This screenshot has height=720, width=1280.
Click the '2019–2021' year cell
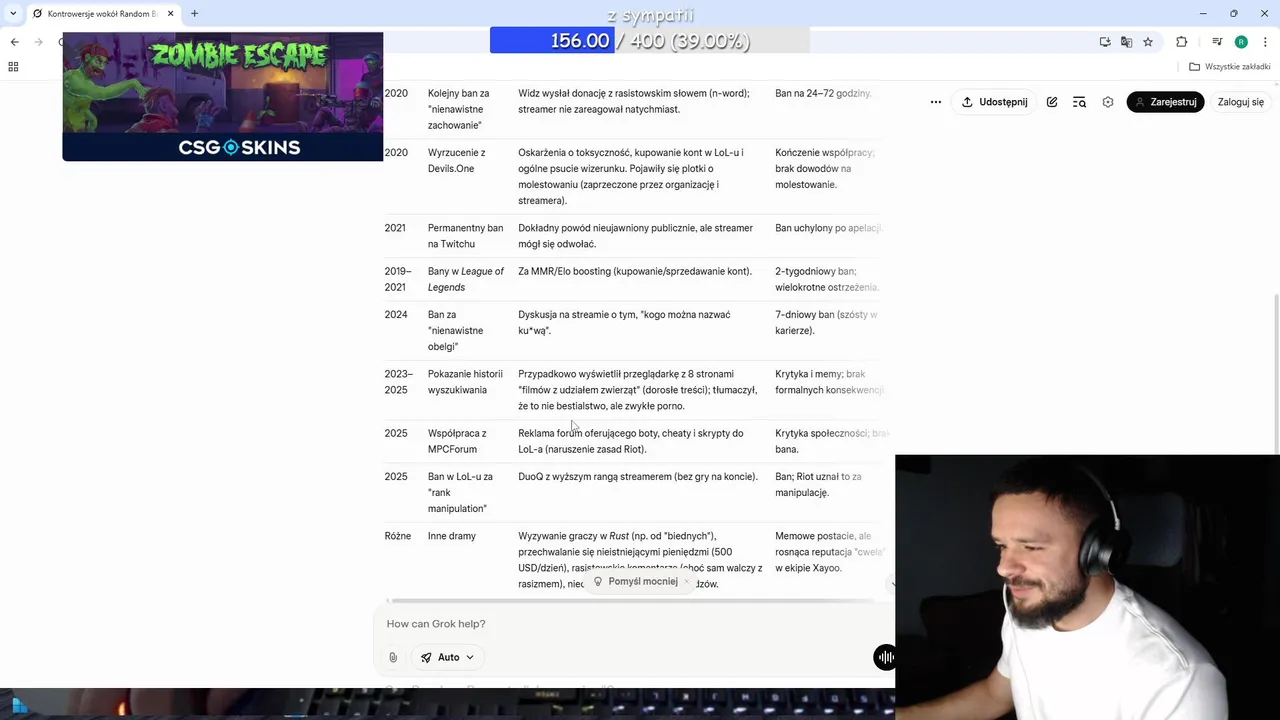coord(398,279)
